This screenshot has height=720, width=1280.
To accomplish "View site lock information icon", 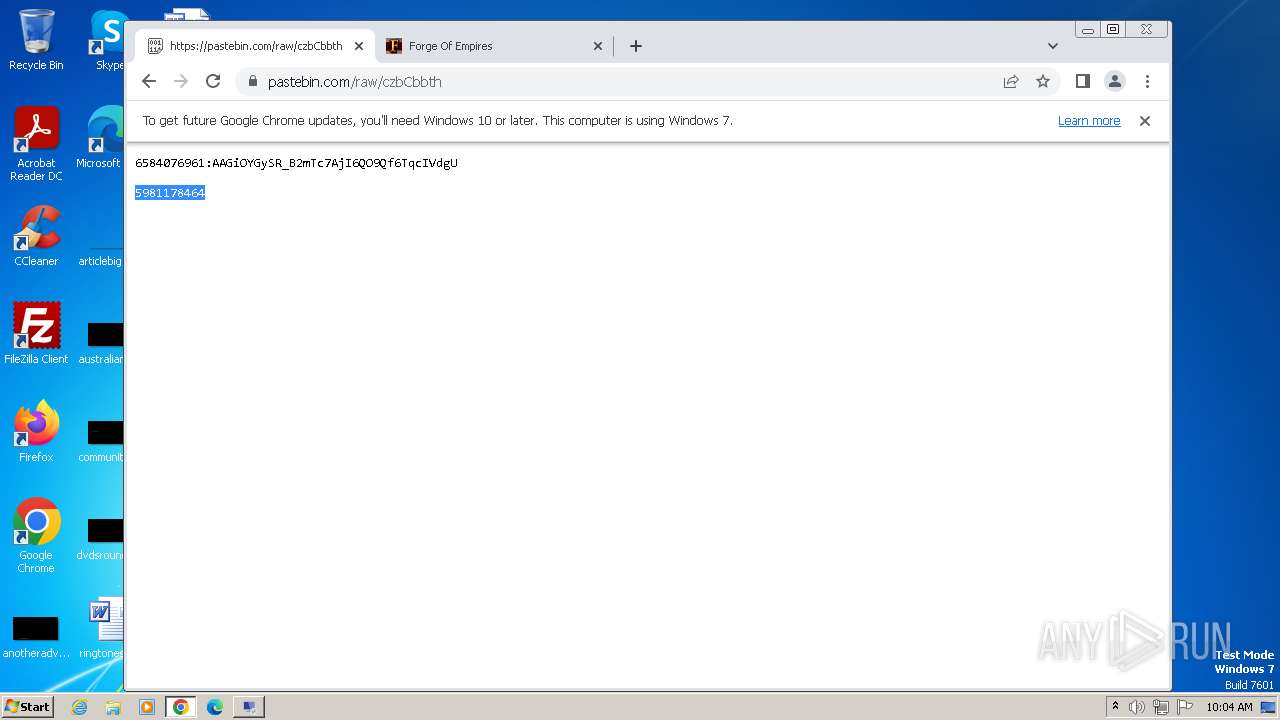I will 252,82.
